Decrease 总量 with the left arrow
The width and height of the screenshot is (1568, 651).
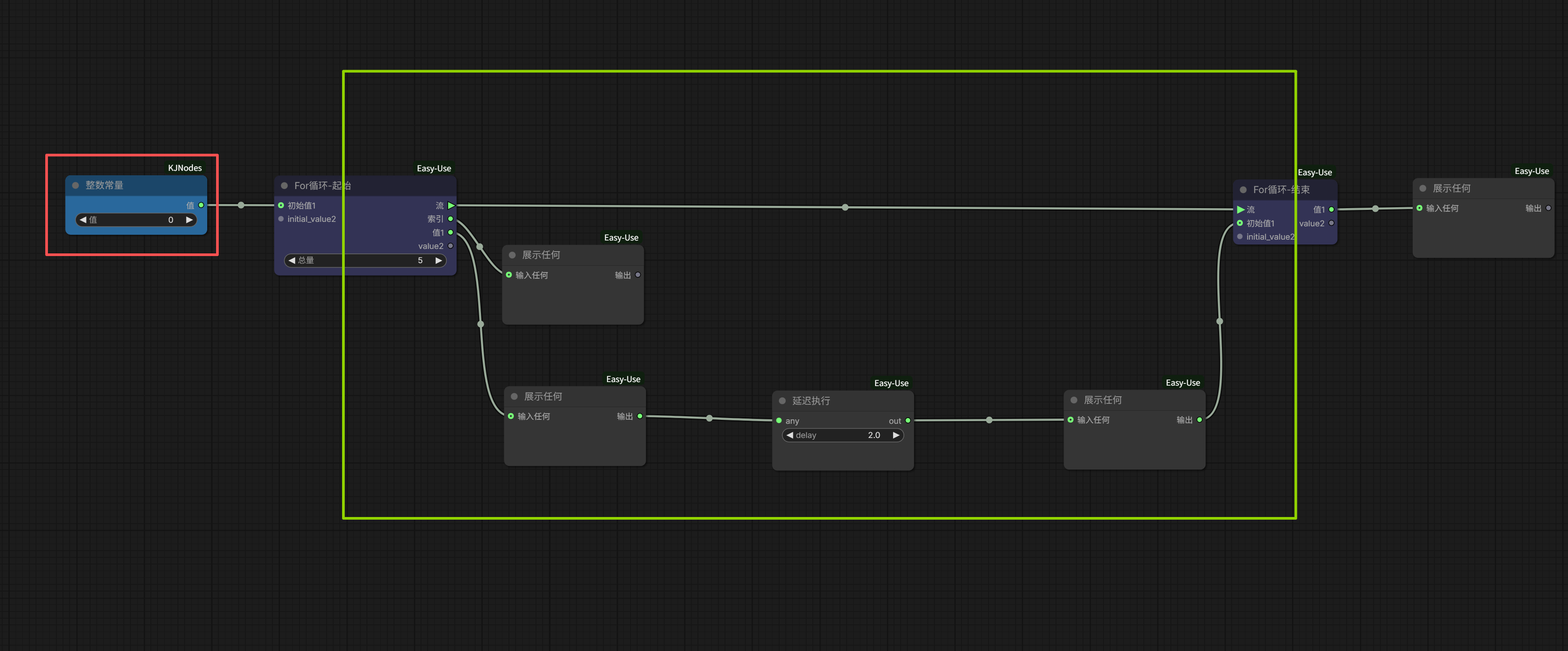coord(292,260)
